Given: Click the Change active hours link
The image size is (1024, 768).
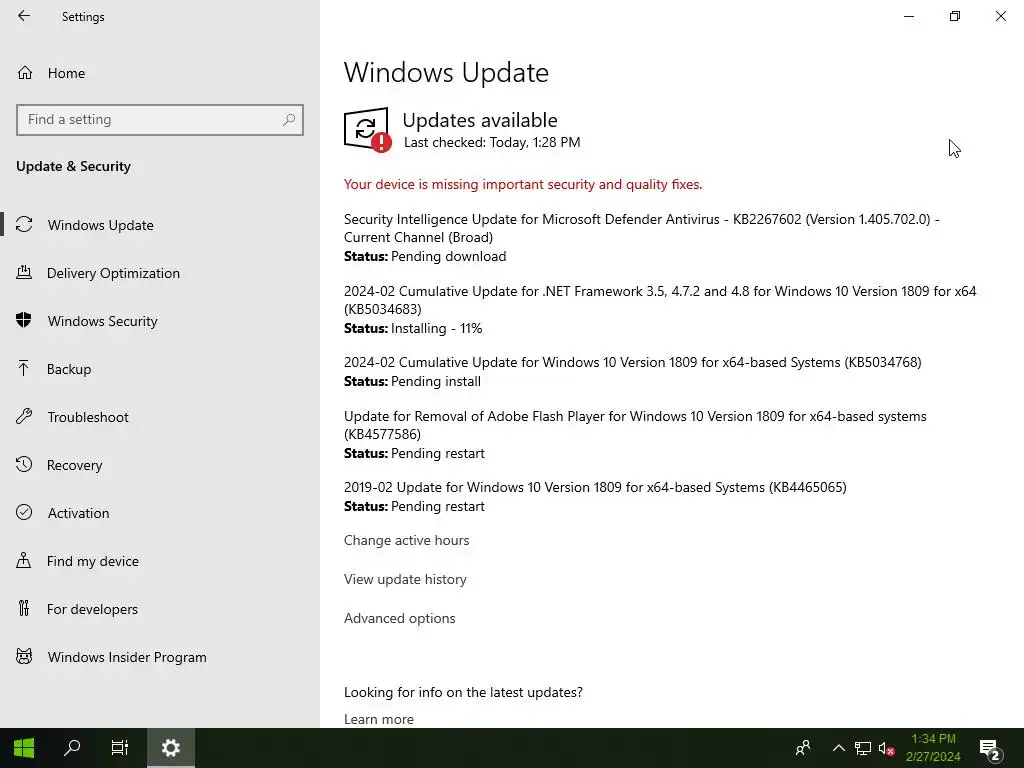Looking at the screenshot, I should pyautogui.click(x=406, y=540).
